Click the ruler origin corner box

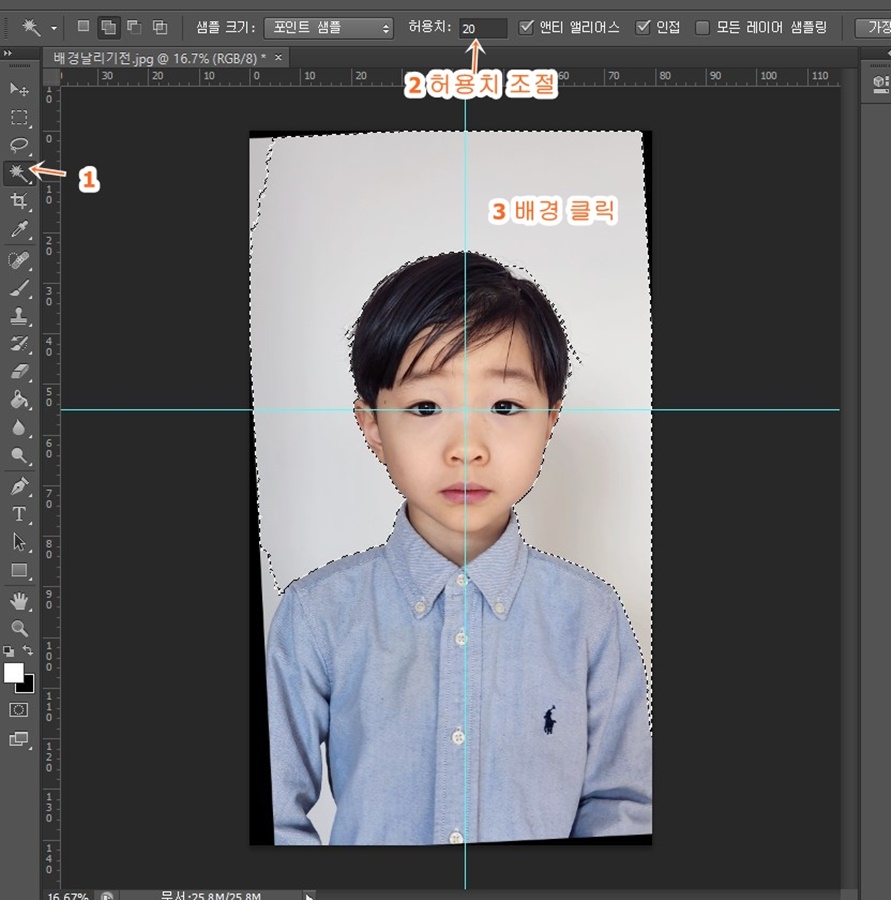(x=52, y=77)
